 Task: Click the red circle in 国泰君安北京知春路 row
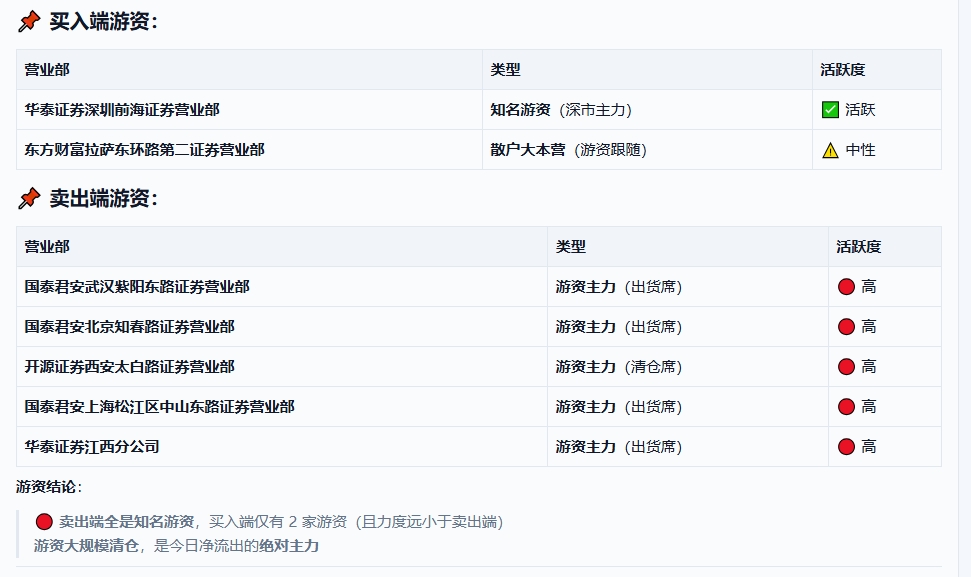tap(846, 327)
